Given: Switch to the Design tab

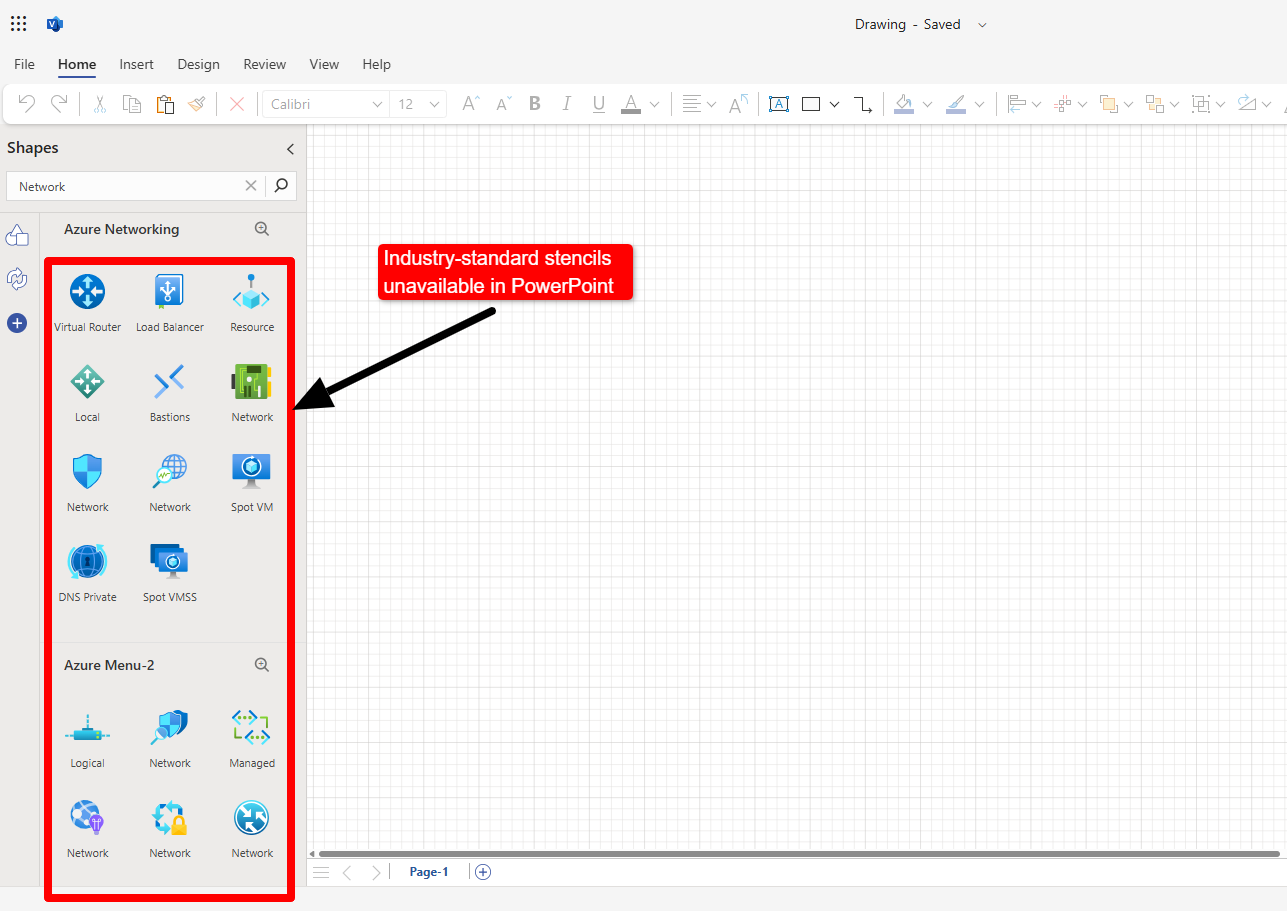Looking at the screenshot, I should (x=199, y=64).
